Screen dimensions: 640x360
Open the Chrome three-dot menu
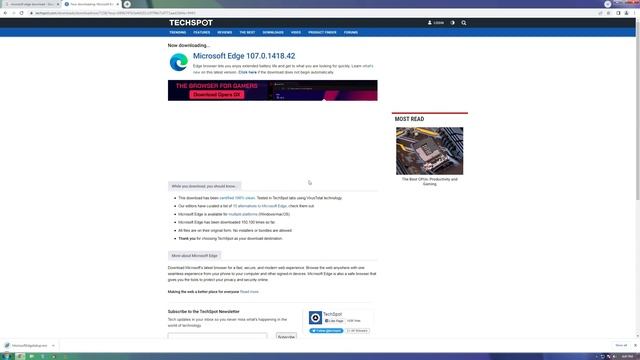click(x=634, y=13)
